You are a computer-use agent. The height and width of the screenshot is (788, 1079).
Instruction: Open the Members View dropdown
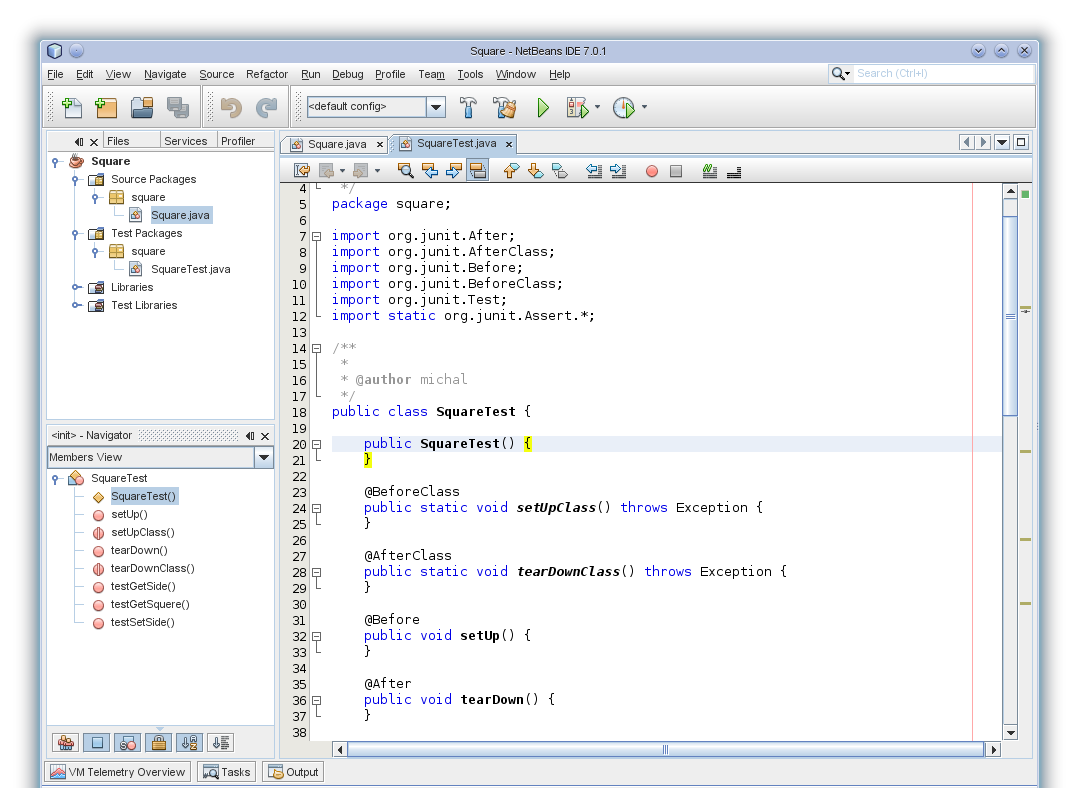click(264, 457)
